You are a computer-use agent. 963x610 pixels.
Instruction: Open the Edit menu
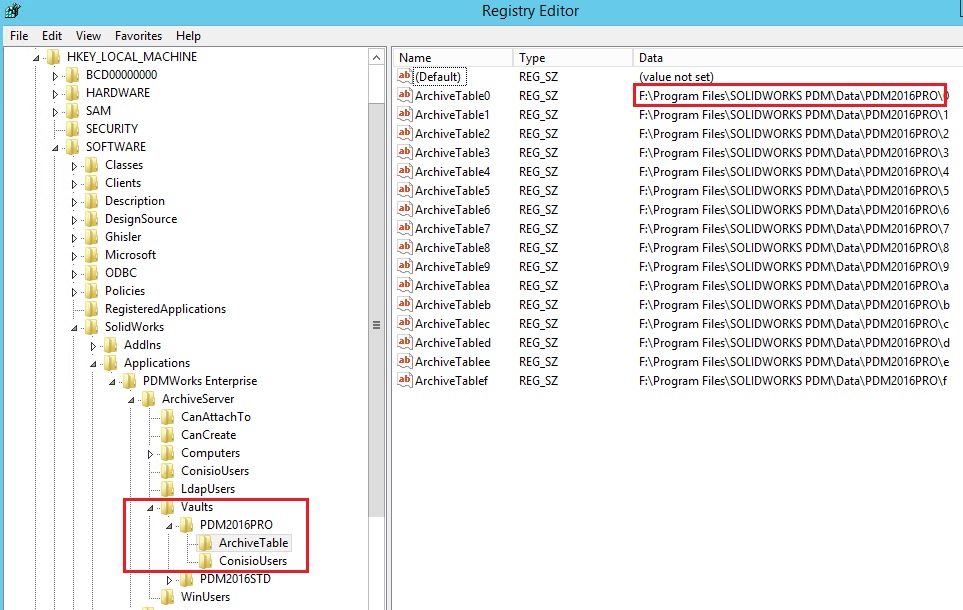click(x=52, y=35)
